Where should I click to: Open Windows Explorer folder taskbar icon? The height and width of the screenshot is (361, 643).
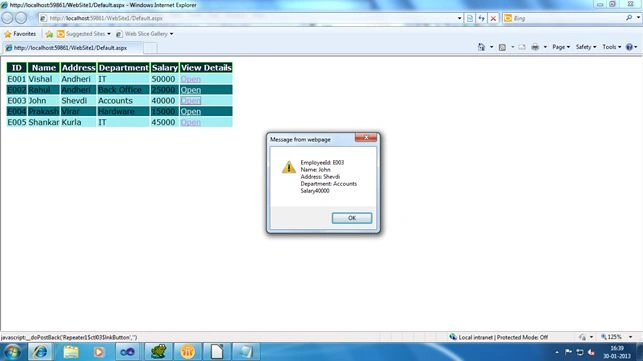(x=71, y=352)
